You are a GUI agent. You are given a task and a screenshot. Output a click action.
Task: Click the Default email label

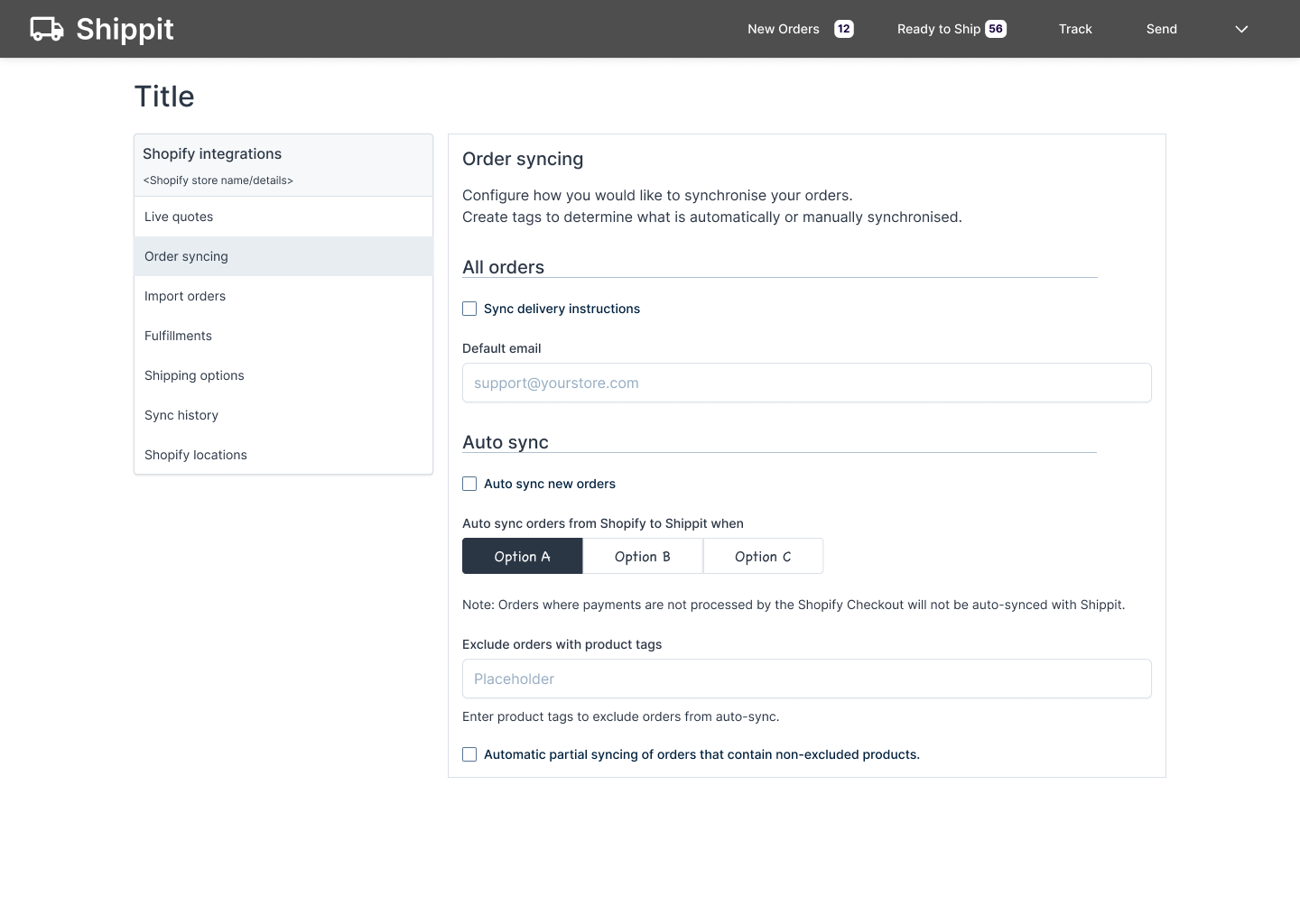pyautogui.click(x=502, y=348)
